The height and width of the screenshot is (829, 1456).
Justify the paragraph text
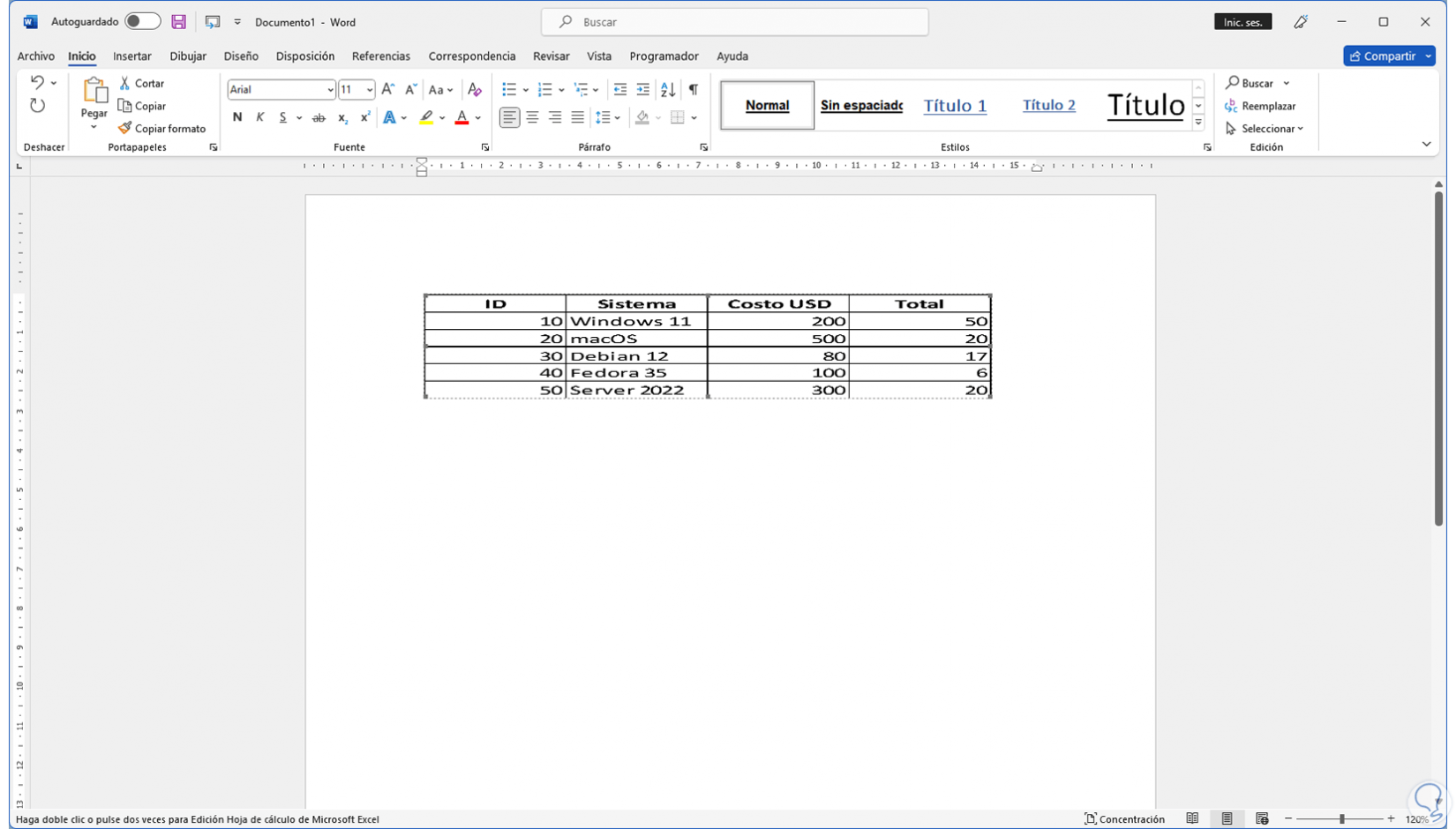pyautogui.click(x=577, y=117)
